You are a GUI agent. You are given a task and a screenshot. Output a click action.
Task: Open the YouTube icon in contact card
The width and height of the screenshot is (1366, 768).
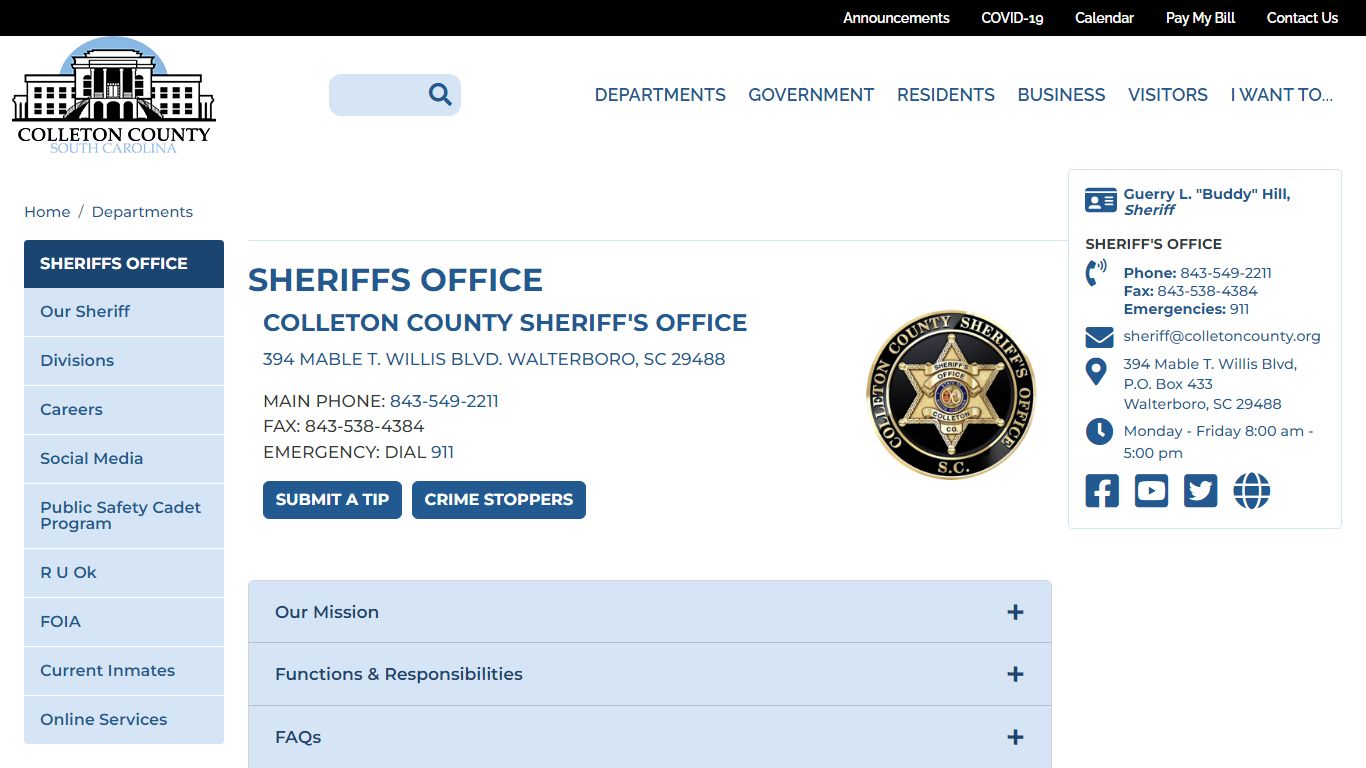(1151, 491)
